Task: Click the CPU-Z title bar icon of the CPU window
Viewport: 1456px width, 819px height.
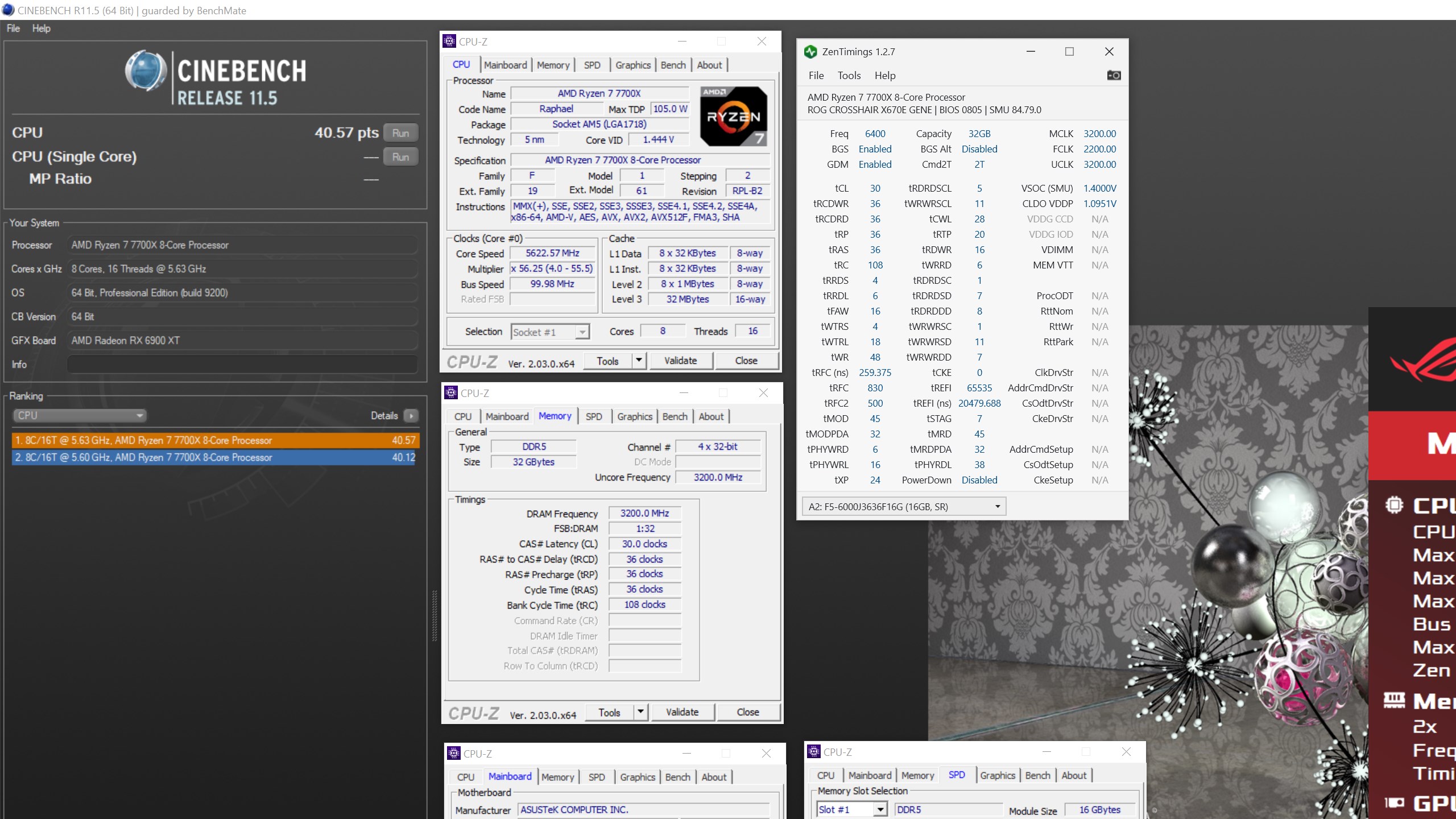Action: click(x=449, y=41)
